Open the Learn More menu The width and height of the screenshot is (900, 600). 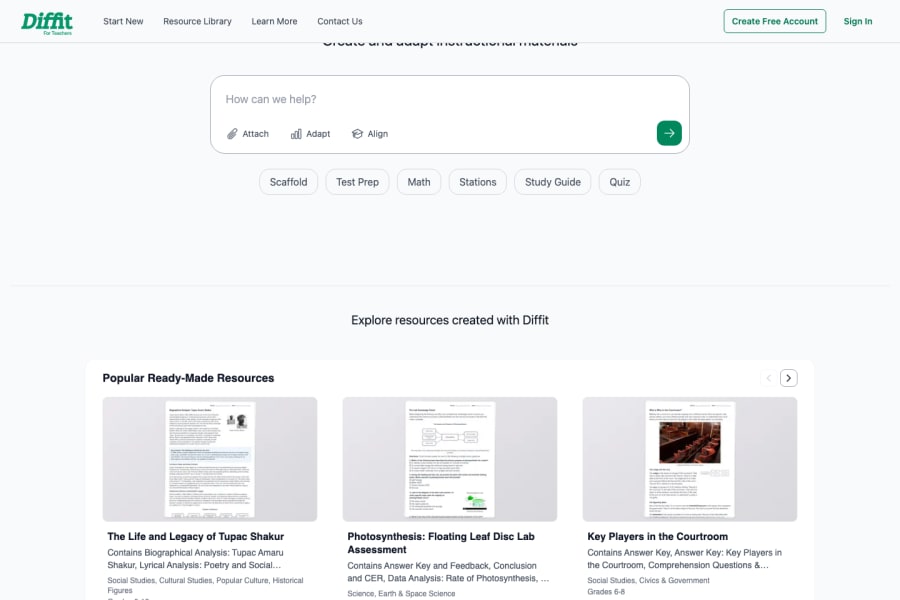(x=274, y=20)
